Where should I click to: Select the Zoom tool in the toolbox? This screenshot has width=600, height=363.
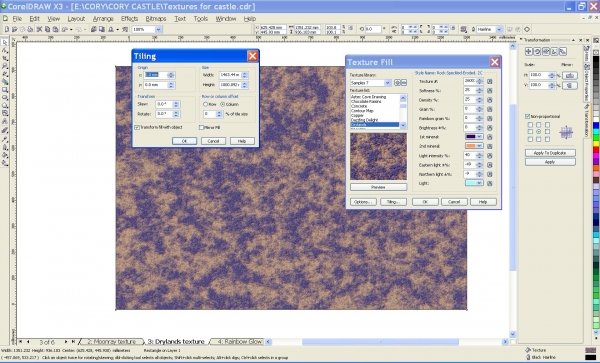click(5, 66)
